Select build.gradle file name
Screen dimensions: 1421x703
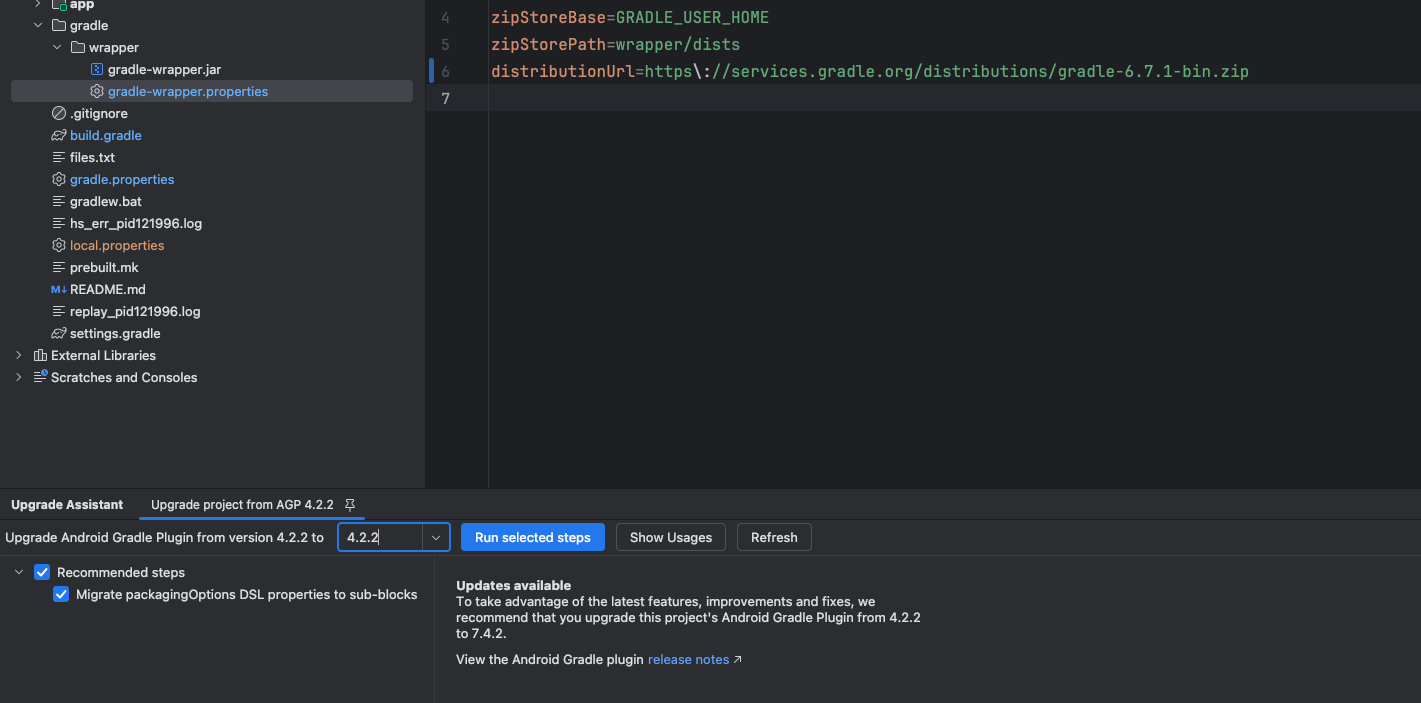click(x=106, y=135)
